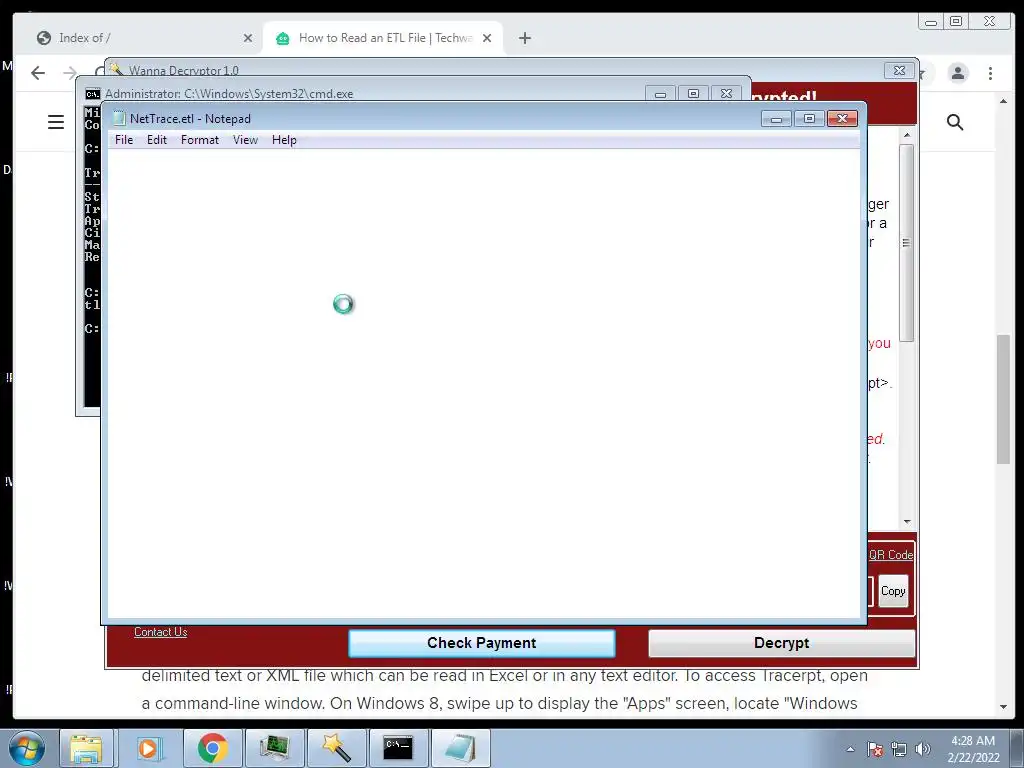Click the network tray icon
The image size is (1024, 768).
click(x=899, y=749)
